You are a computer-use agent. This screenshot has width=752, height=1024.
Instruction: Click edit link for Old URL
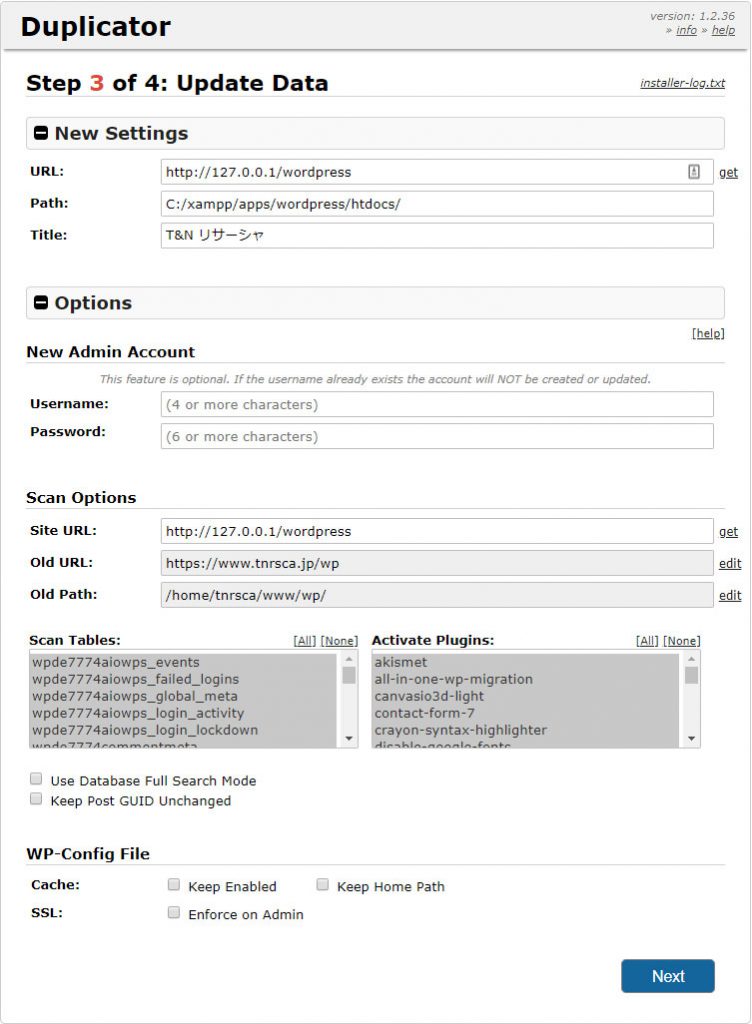pos(730,564)
